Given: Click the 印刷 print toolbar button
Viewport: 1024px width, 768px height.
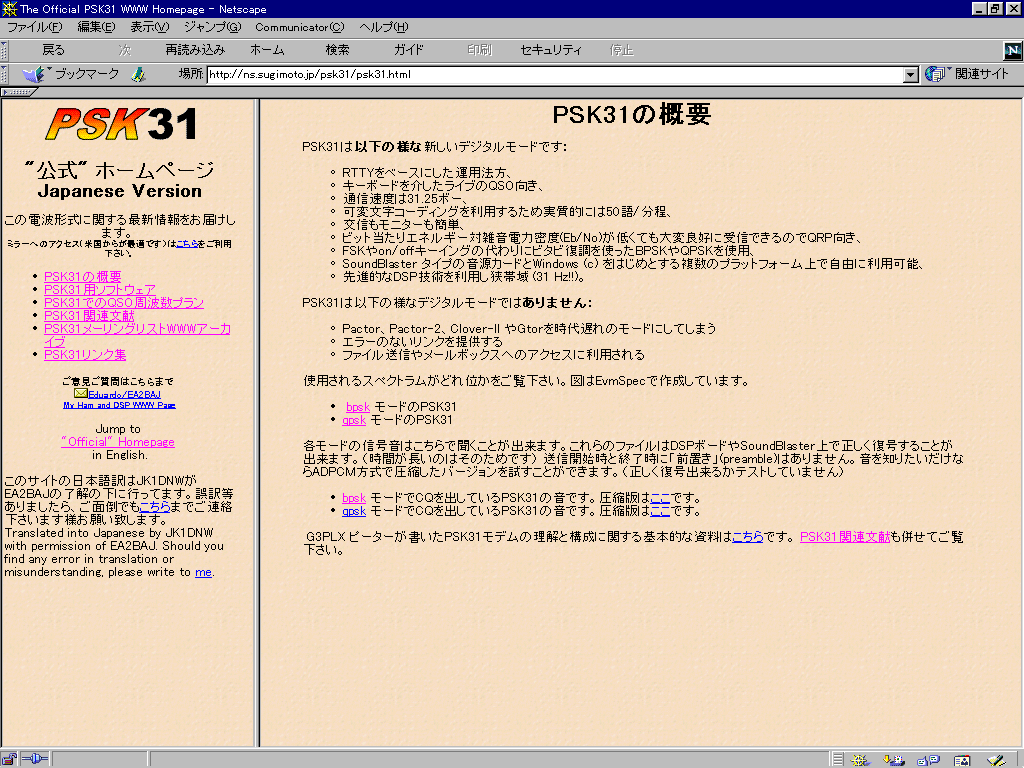Looking at the screenshot, I should pos(479,50).
